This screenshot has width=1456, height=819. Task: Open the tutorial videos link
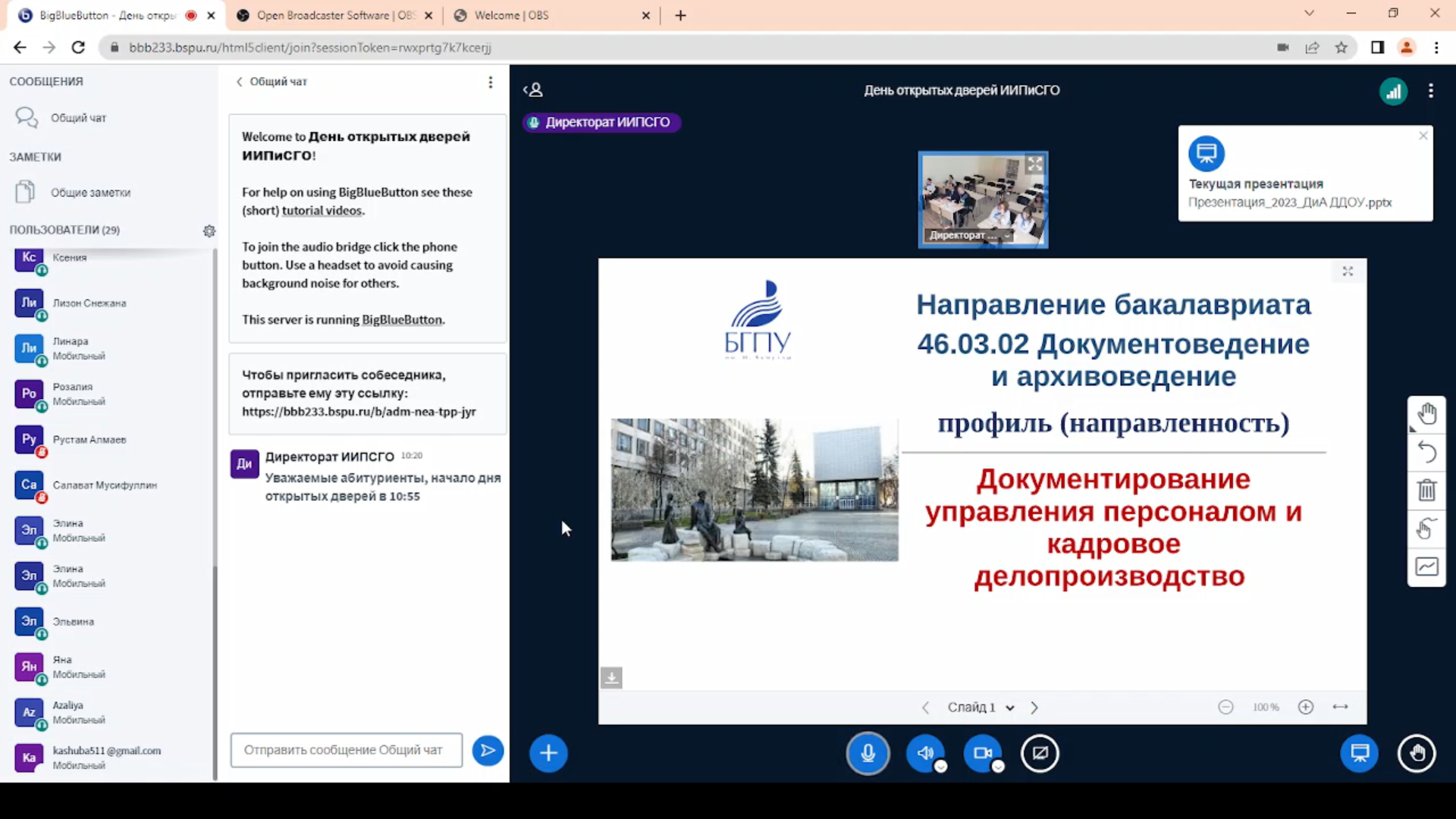click(322, 211)
